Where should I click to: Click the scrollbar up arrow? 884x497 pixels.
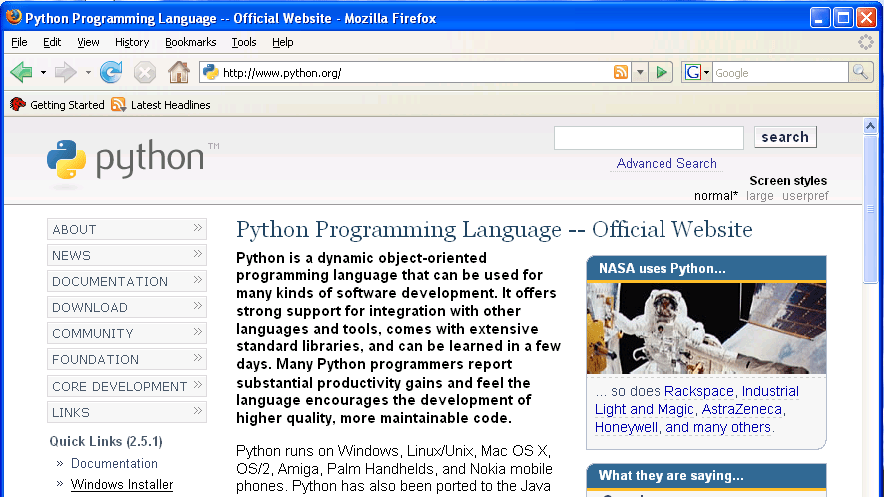pyautogui.click(x=870, y=126)
